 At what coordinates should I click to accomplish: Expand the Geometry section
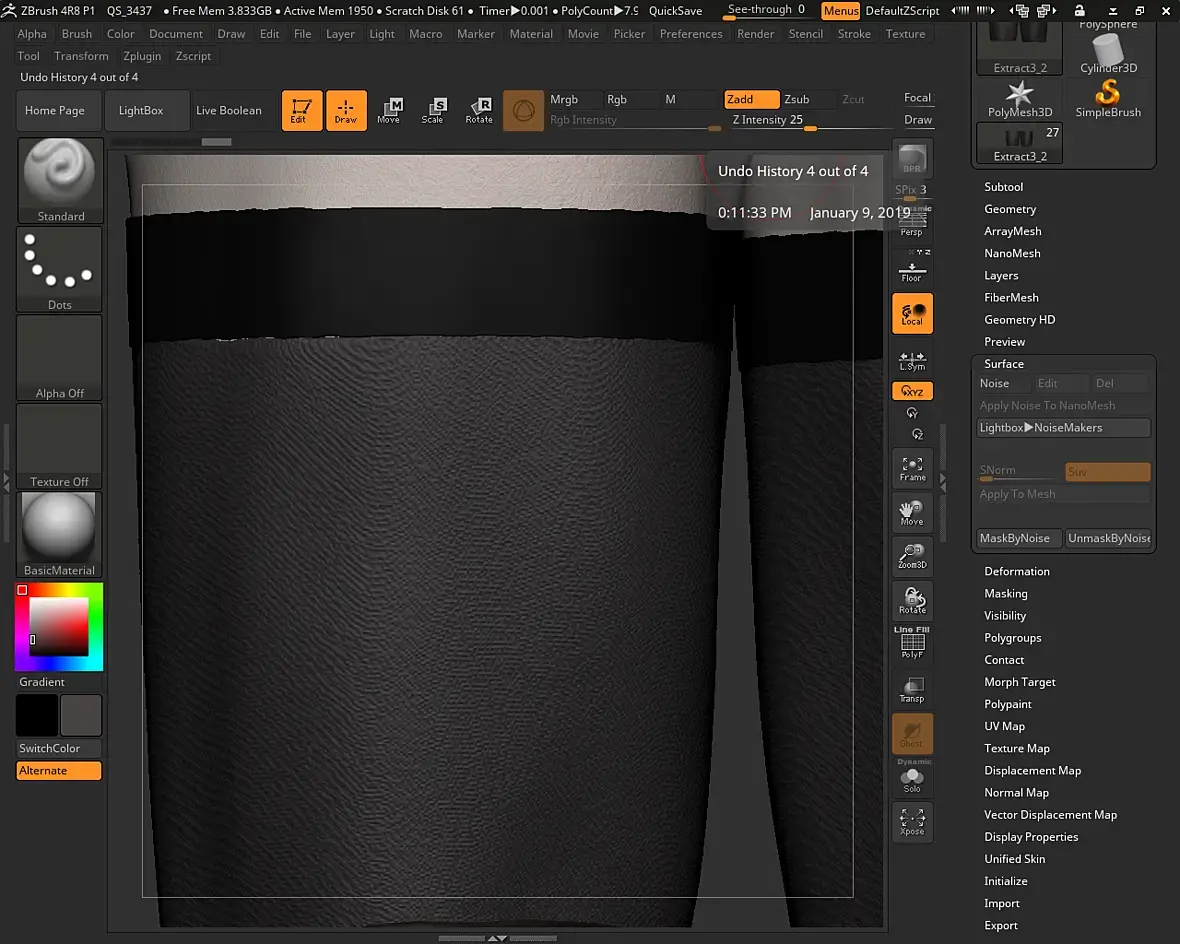click(1010, 209)
